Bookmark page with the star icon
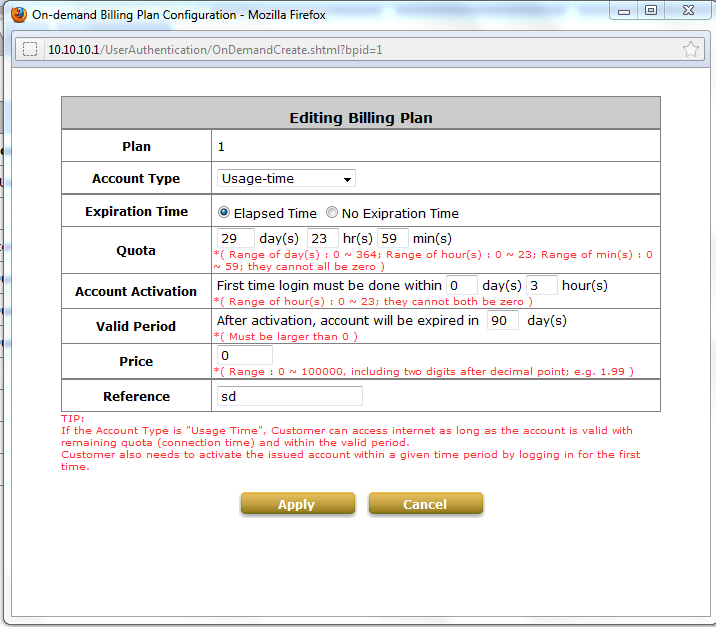 pyautogui.click(x=690, y=49)
